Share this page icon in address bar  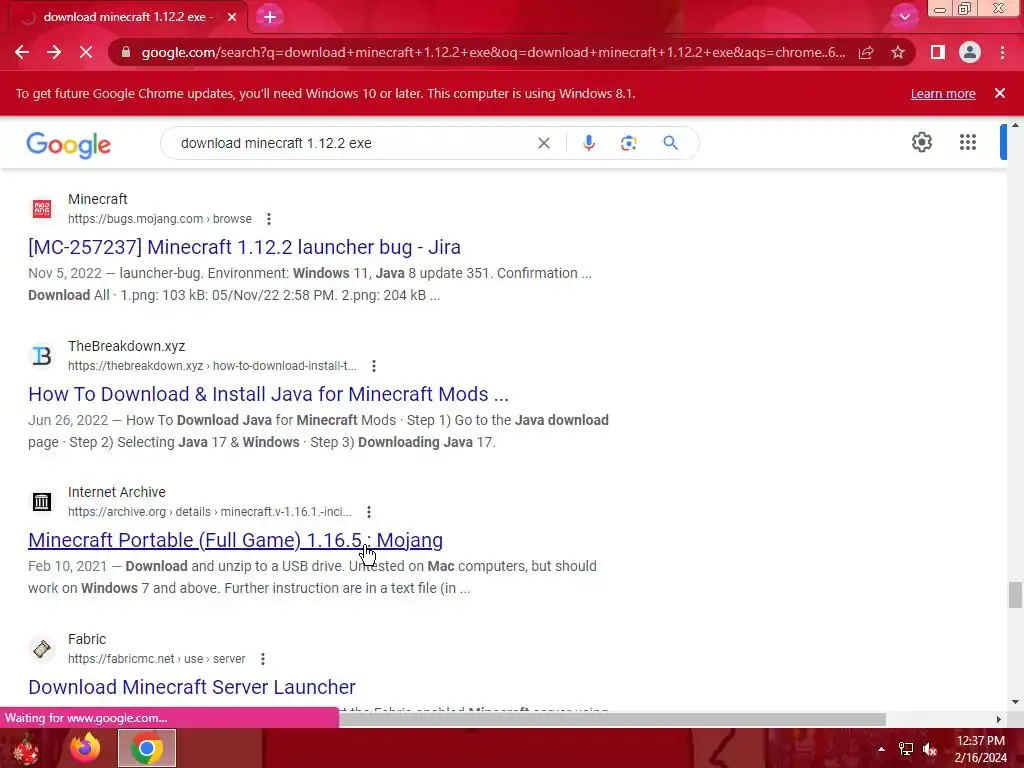point(866,52)
